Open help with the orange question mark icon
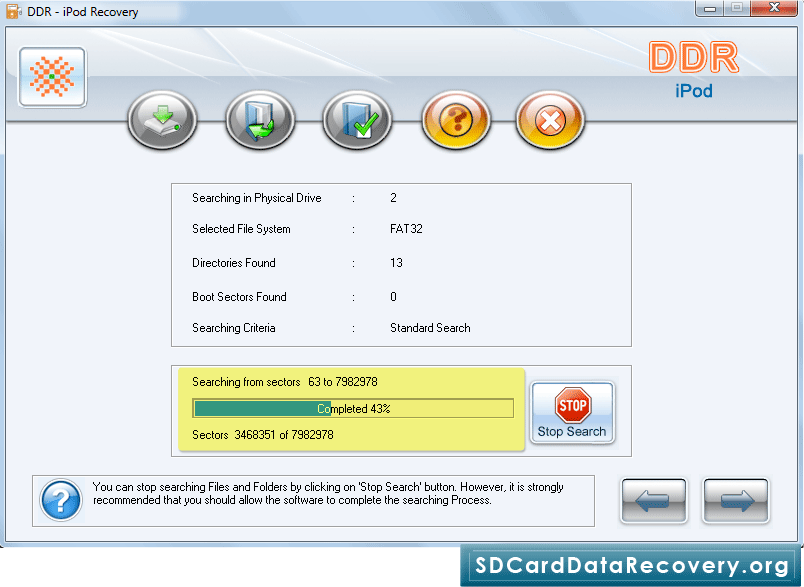Viewport: 804px width, 587px height. [x=456, y=120]
